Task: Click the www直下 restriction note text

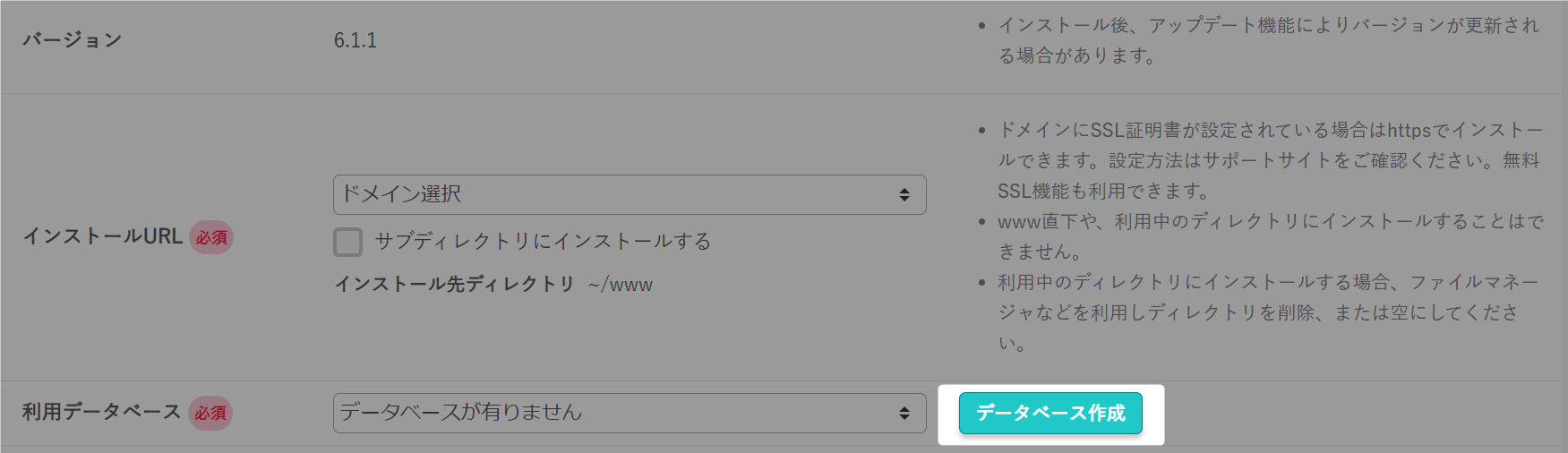Action: pos(1271,236)
